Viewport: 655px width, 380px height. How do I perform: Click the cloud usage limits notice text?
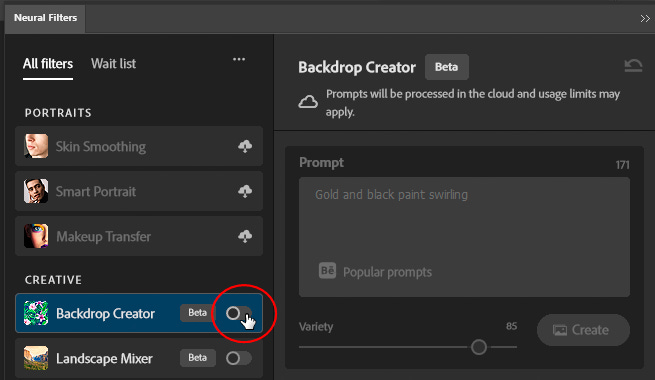[473, 103]
